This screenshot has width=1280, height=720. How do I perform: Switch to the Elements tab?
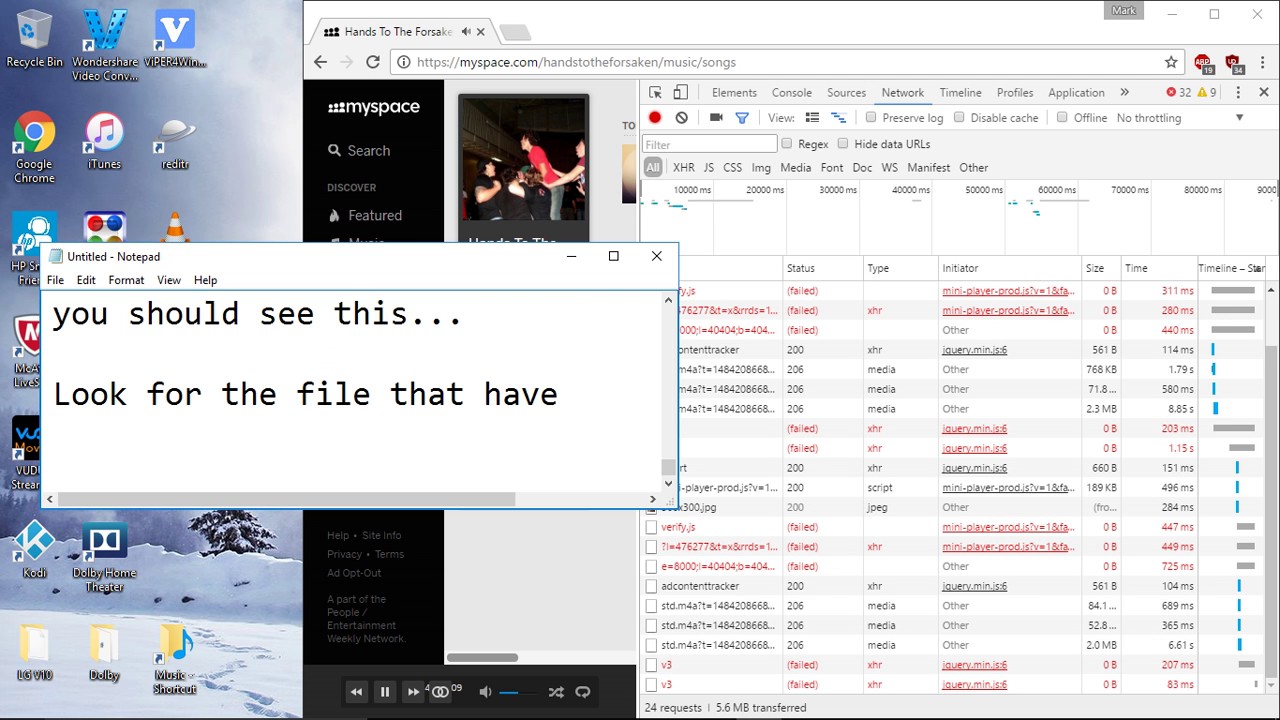[x=734, y=93]
